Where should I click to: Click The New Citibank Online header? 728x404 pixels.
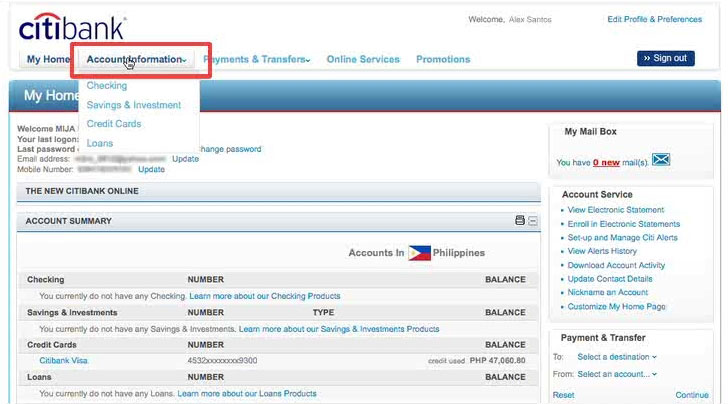click(279, 191)
